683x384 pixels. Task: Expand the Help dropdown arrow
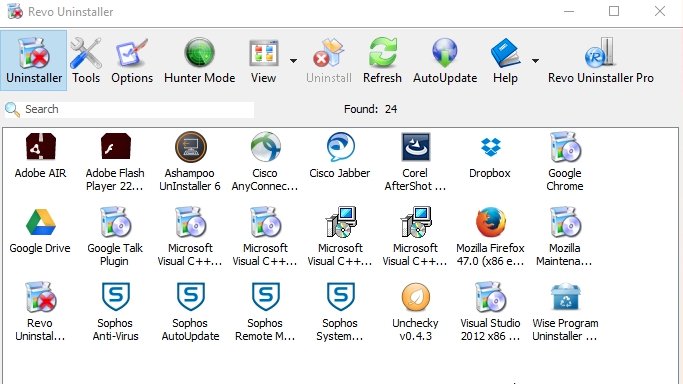(x=535, y=61)
